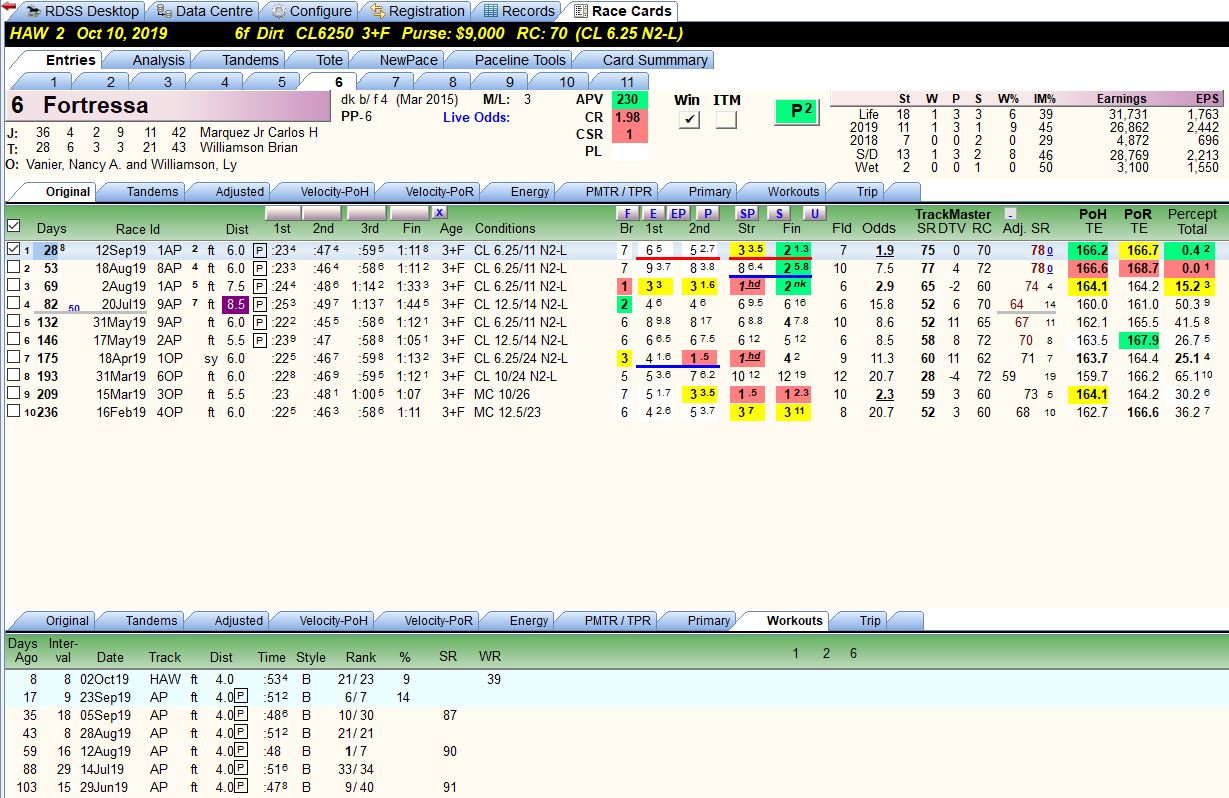1229x798 pixels.
Task: Open the Configure gear tab
Action: click(311, 11)
